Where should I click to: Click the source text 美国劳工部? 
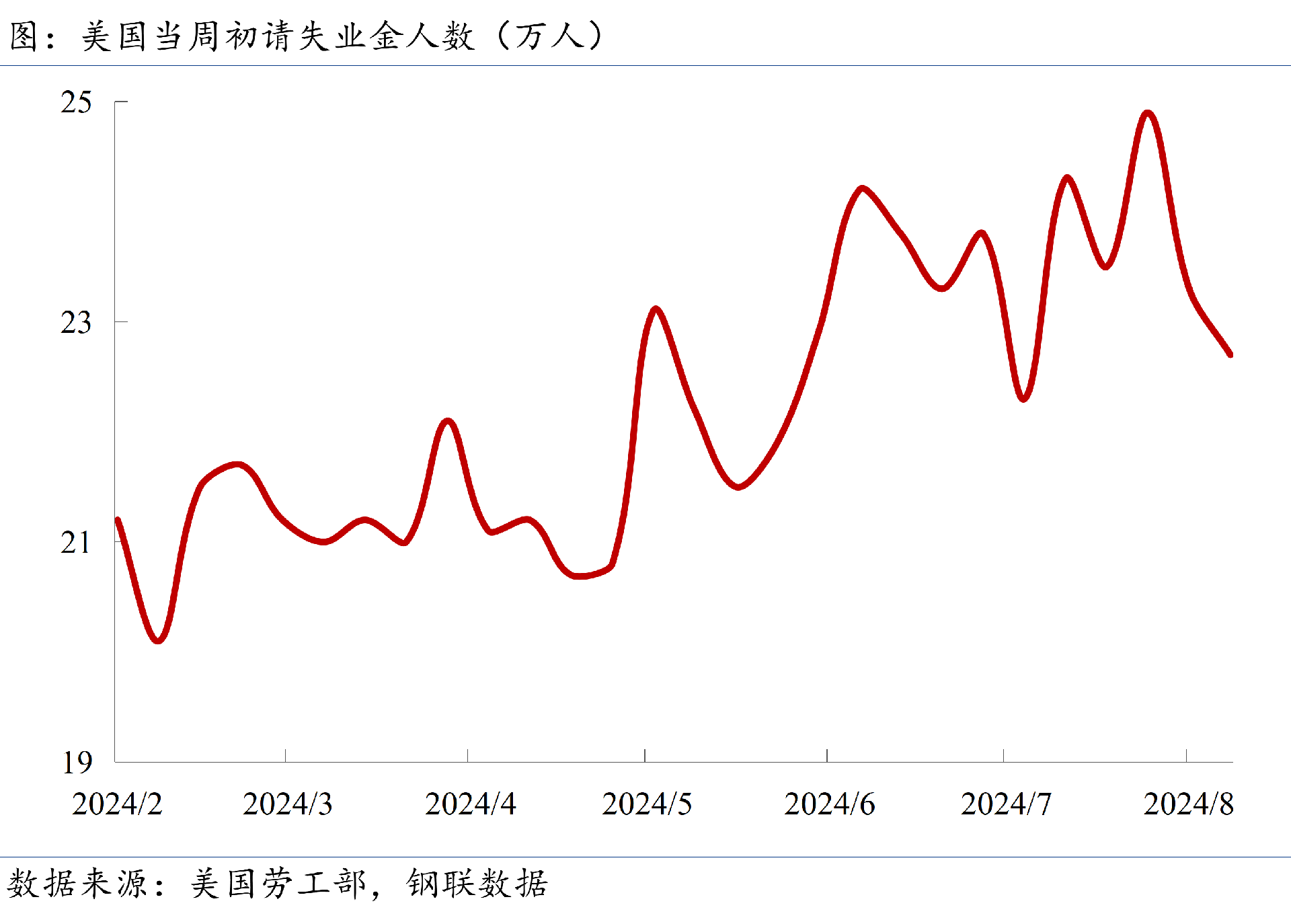pos(278,884)
